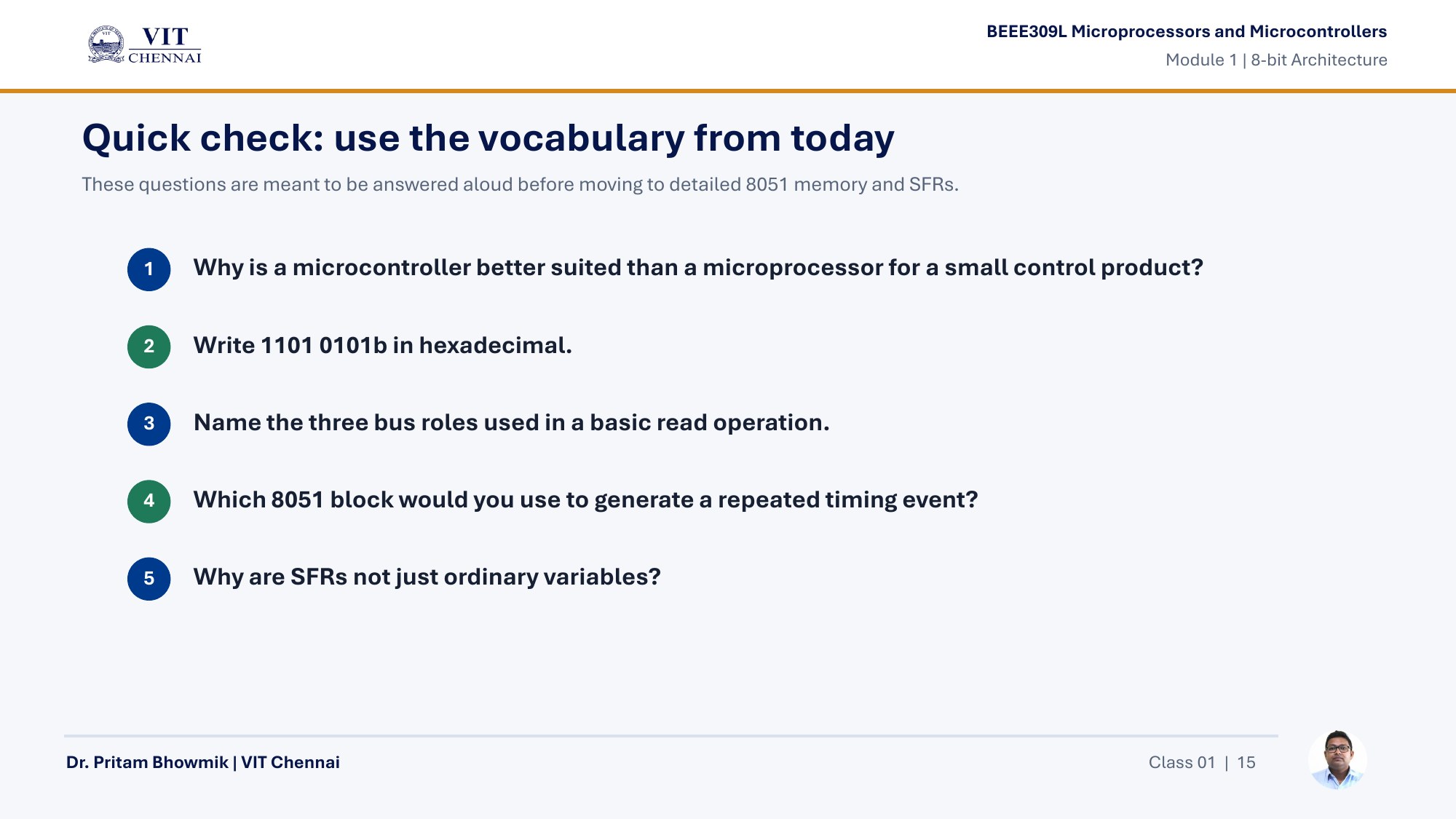Click the 8051 repeated timing event question
This screenshot has width=1456, height=819.
[586, 500]
